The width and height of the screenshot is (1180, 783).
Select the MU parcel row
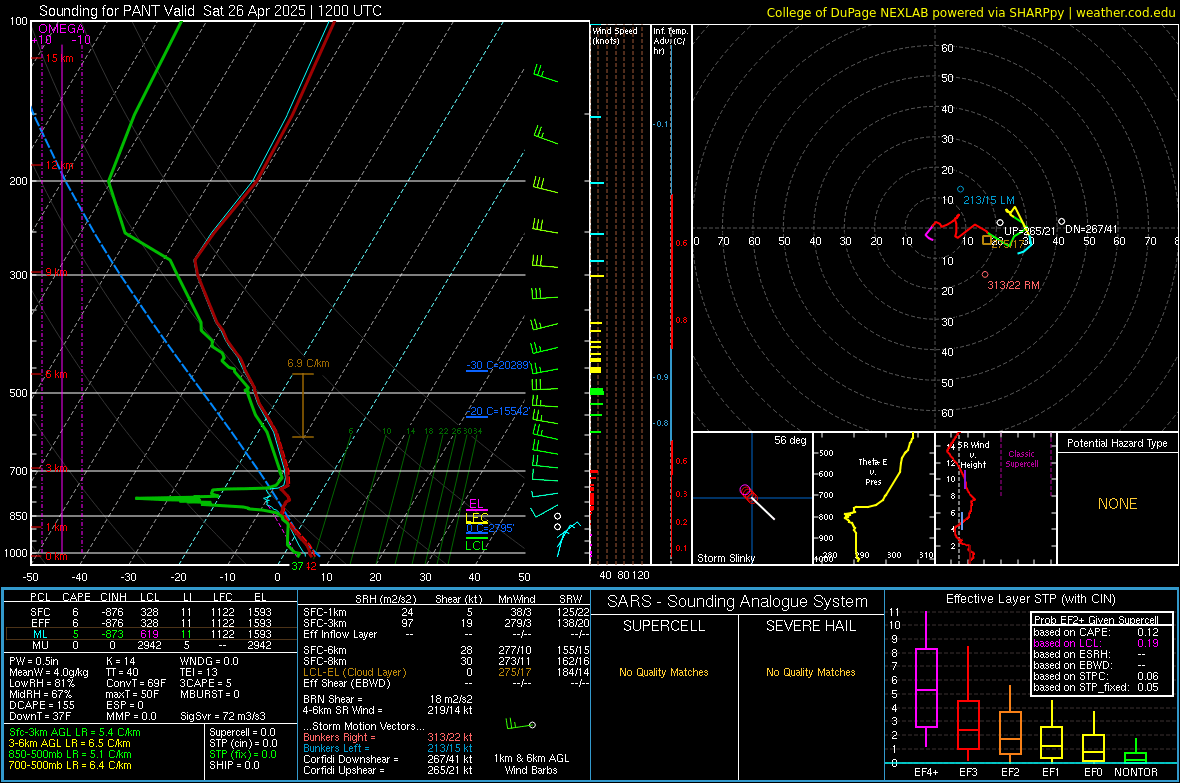point(150,645)
